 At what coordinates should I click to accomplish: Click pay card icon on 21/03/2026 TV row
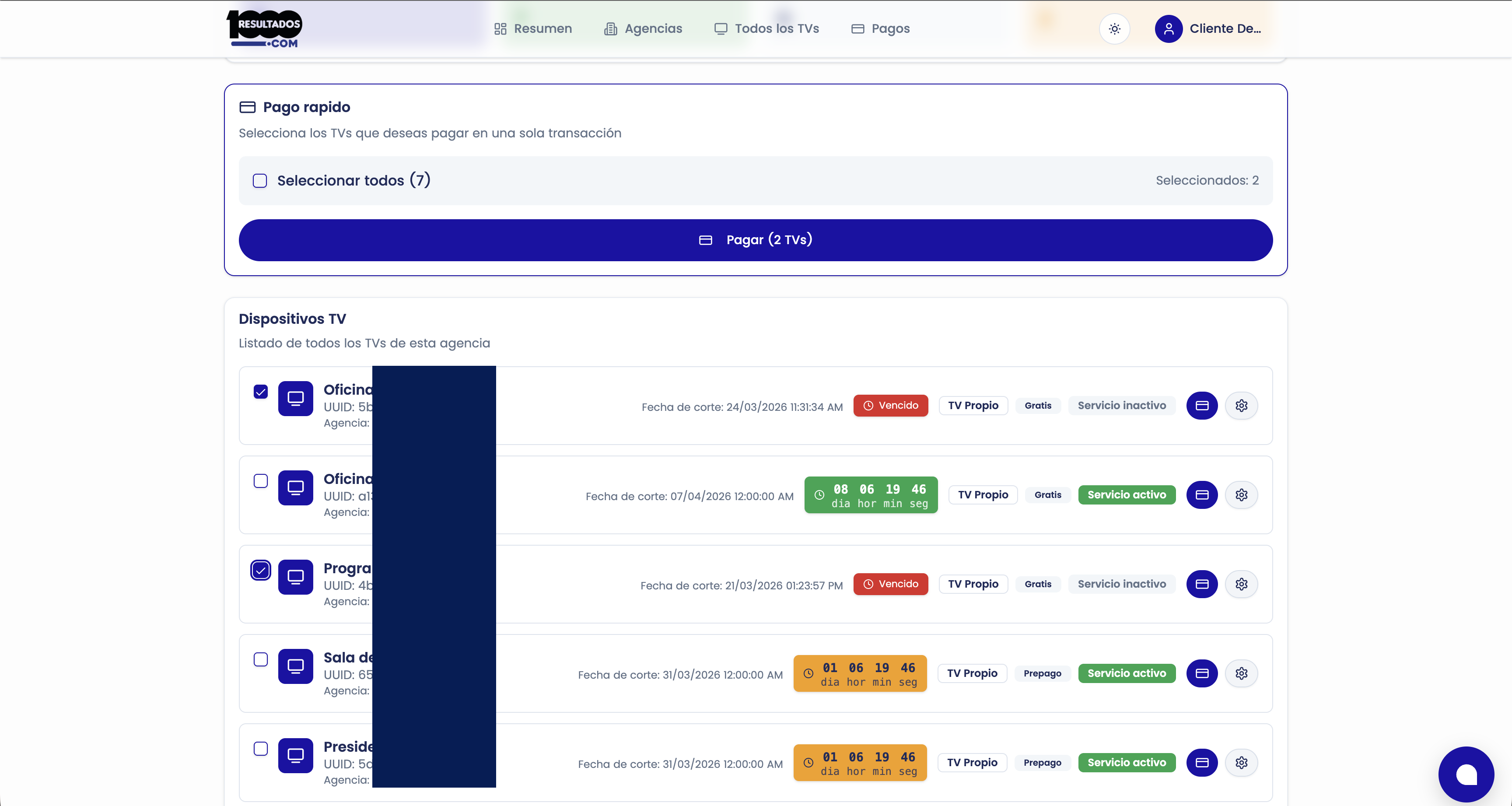(x=1201, y=584)
